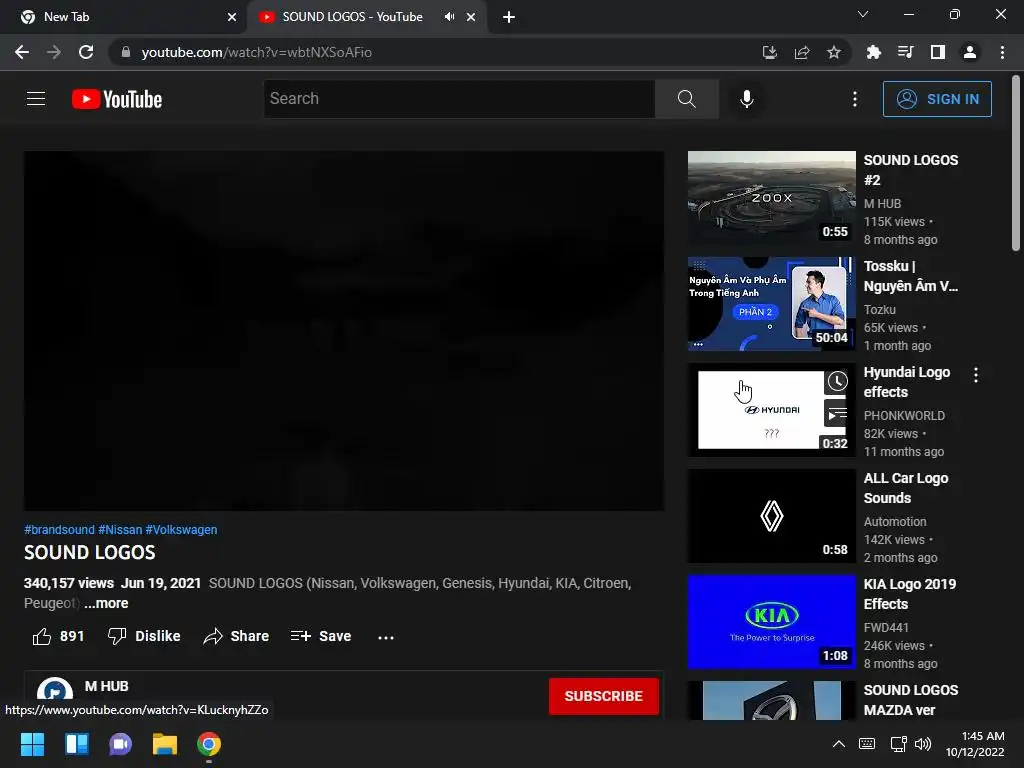Open Chat from the taskbar
This screenshot has width=1024, height=768.
(x=120, y=744)
